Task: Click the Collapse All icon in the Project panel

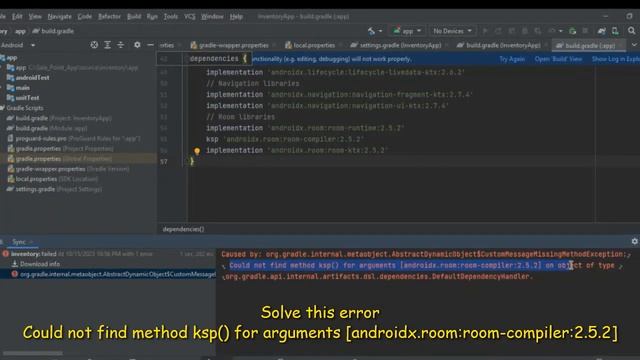Action: [x=120, y=45]
